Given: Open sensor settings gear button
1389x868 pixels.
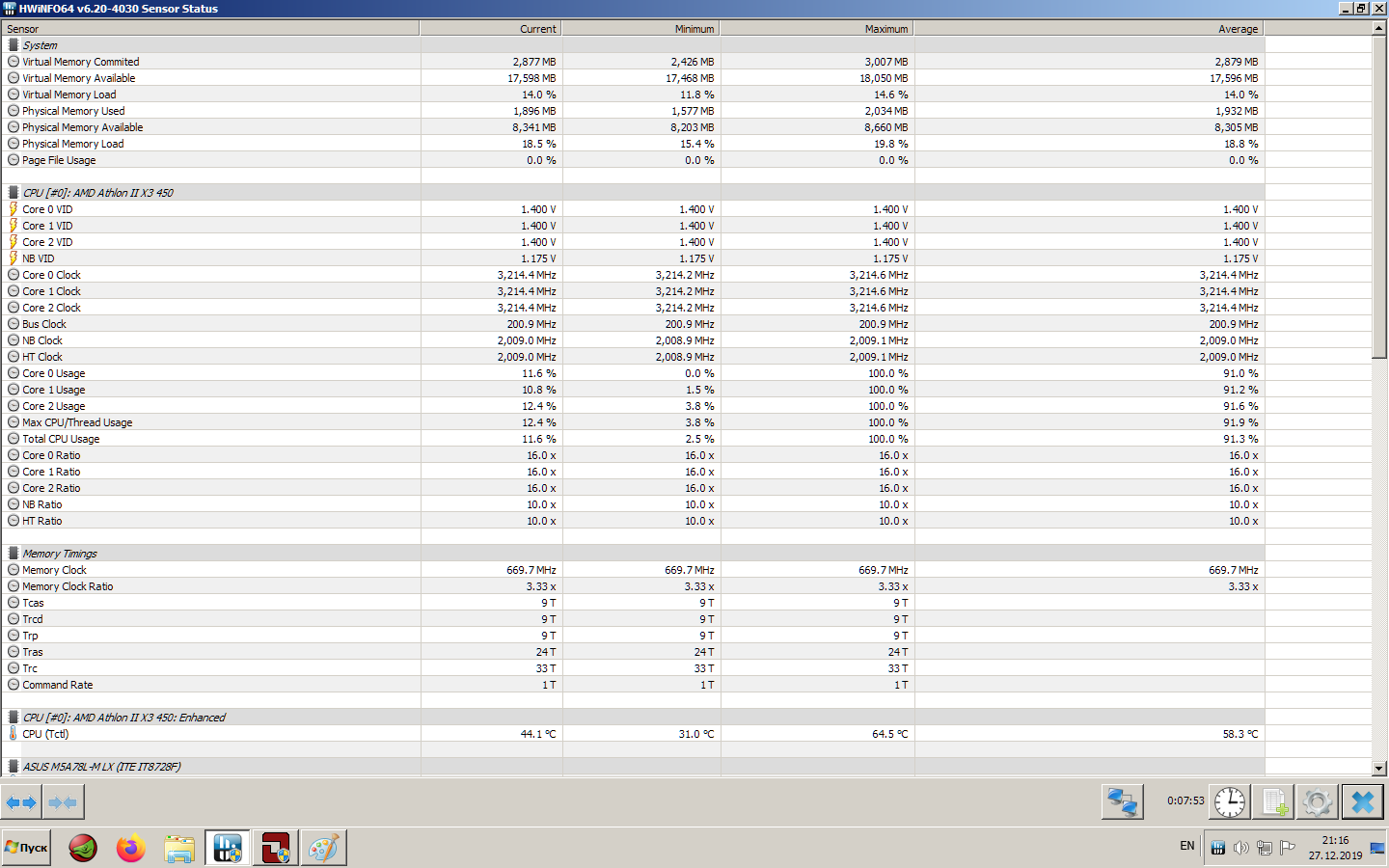Looking at the screenshot, I should click(x=1318, y=801).
